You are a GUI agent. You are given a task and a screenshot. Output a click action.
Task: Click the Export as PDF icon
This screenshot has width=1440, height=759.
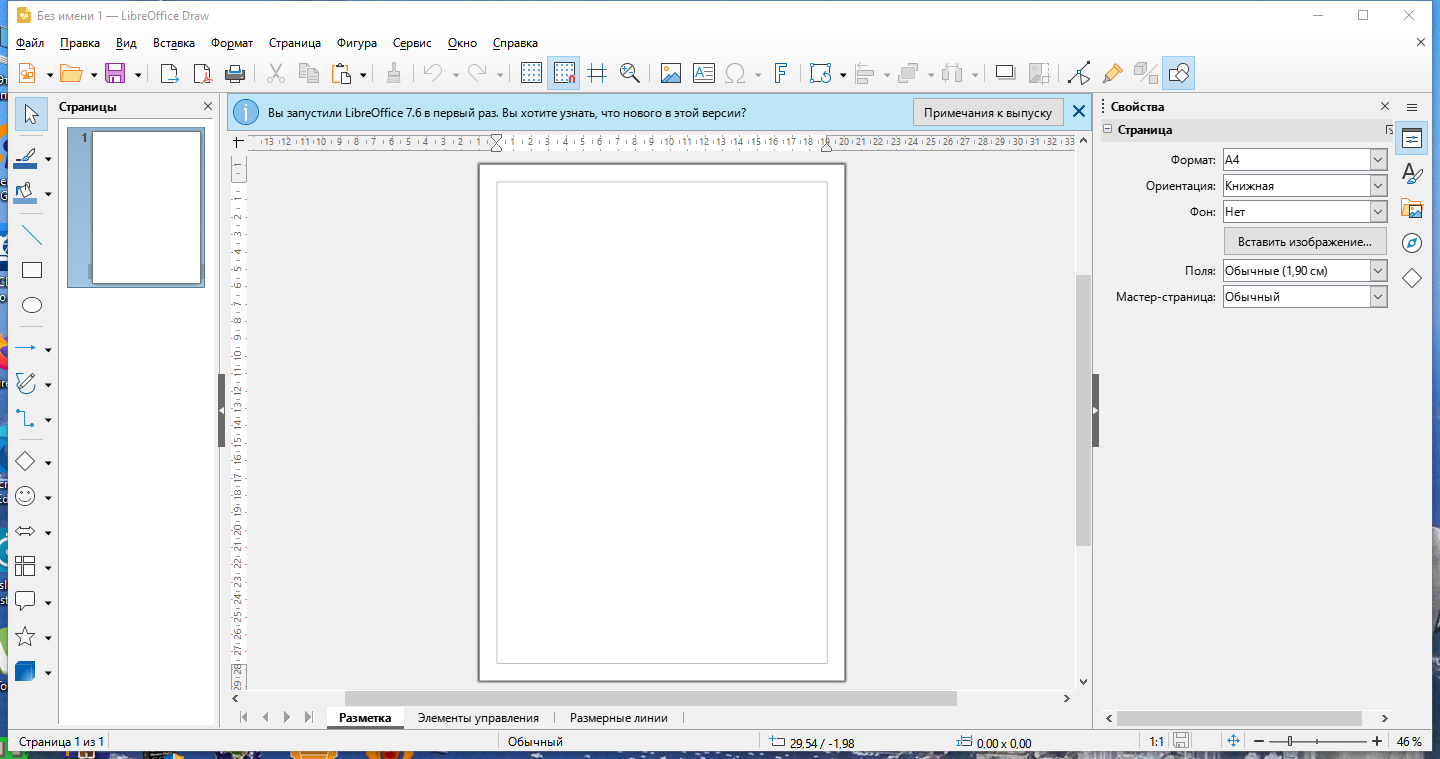click(x=203, y=73)
